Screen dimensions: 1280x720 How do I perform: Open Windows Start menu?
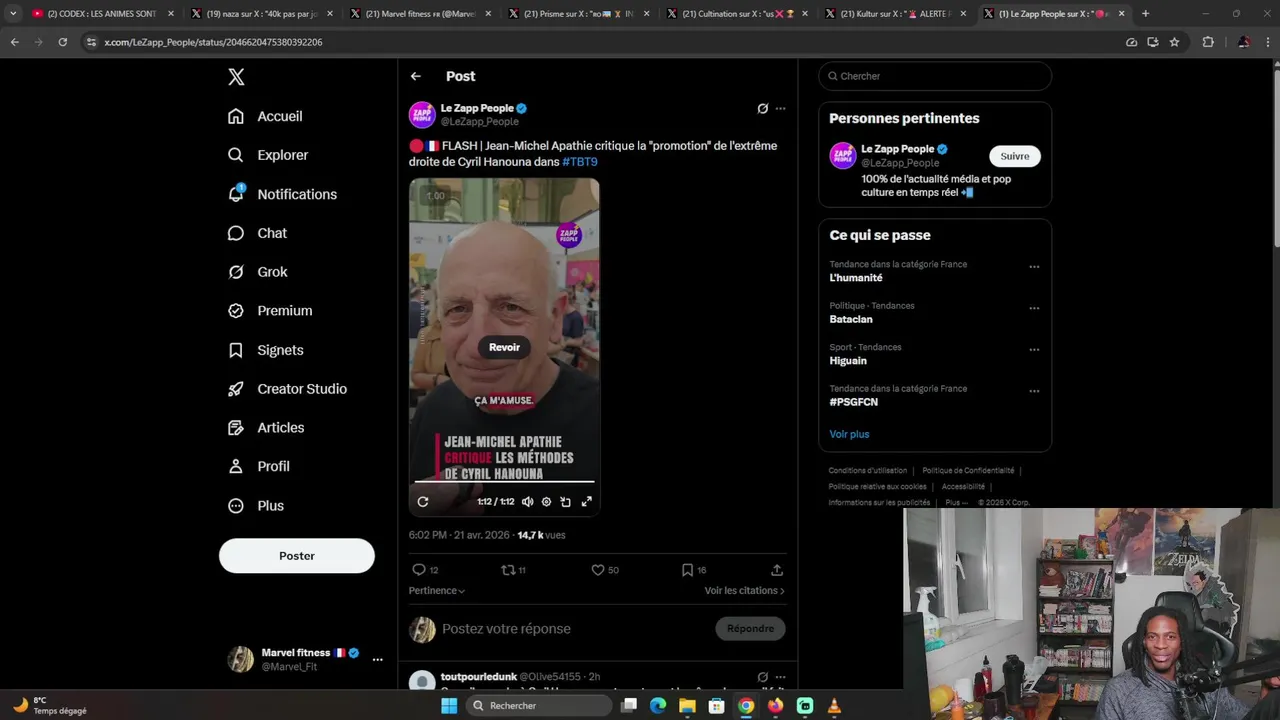pyautogui.click(x=449, y=706)
